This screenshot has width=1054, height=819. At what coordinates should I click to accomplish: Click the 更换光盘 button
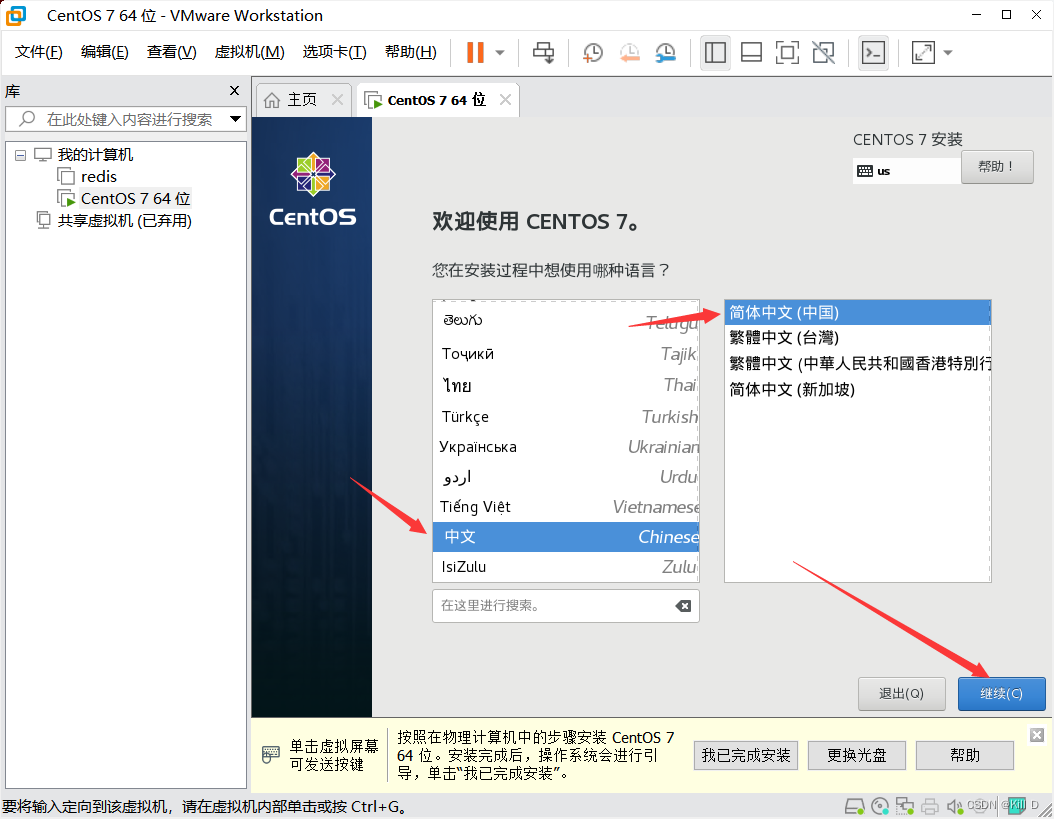(x=857, y=756)
